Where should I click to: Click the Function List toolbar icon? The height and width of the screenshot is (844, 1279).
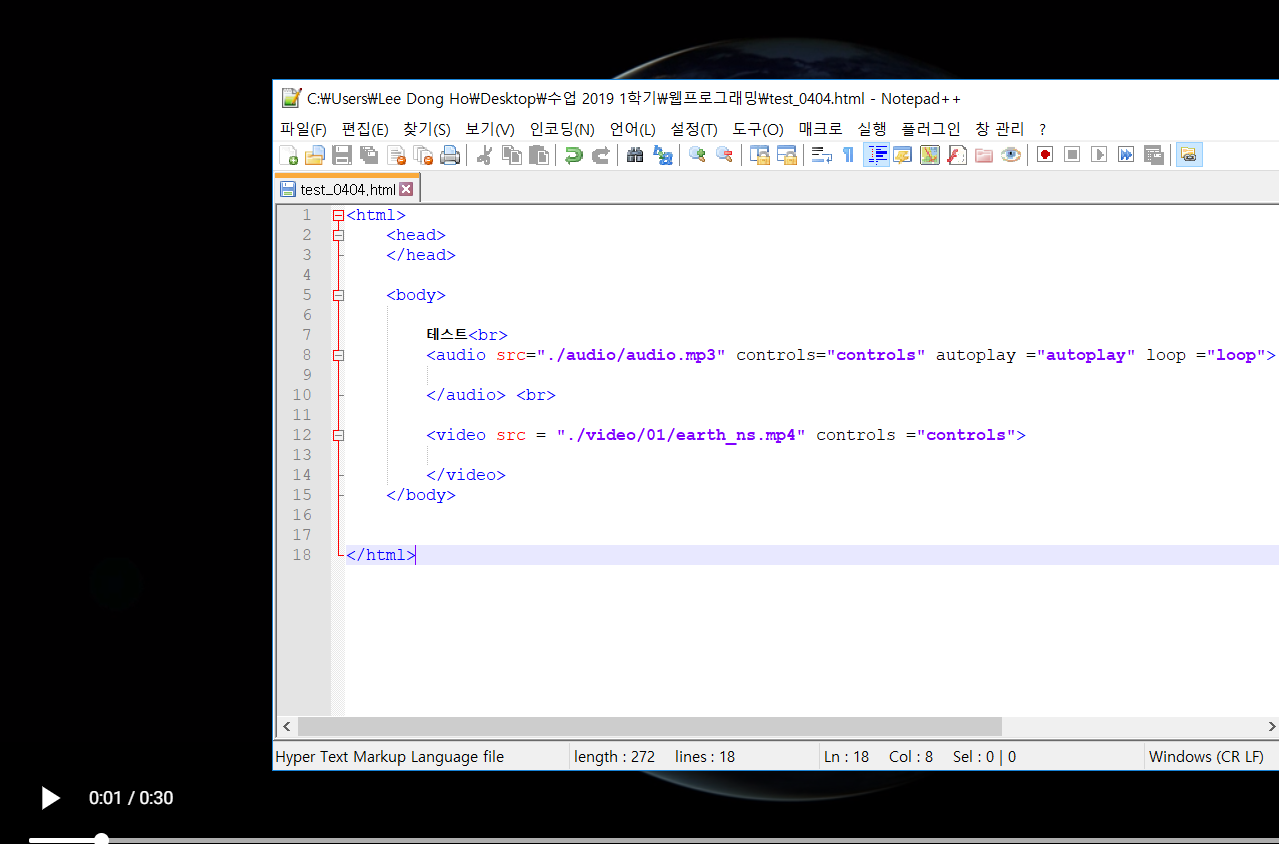pos(957,155)
